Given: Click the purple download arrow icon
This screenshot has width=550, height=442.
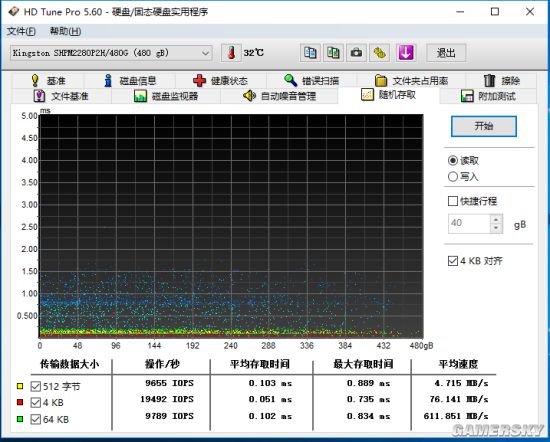Looking at the screenshot, I should coord(406,53).
